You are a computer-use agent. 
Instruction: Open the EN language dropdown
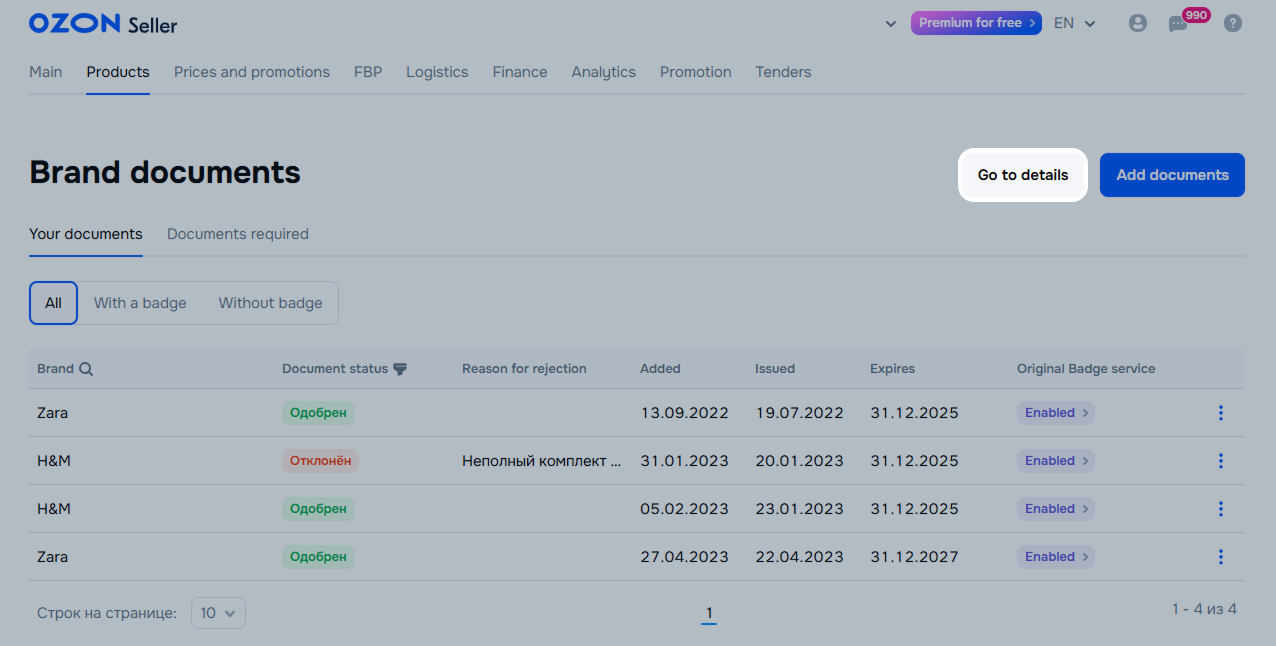1075,23
